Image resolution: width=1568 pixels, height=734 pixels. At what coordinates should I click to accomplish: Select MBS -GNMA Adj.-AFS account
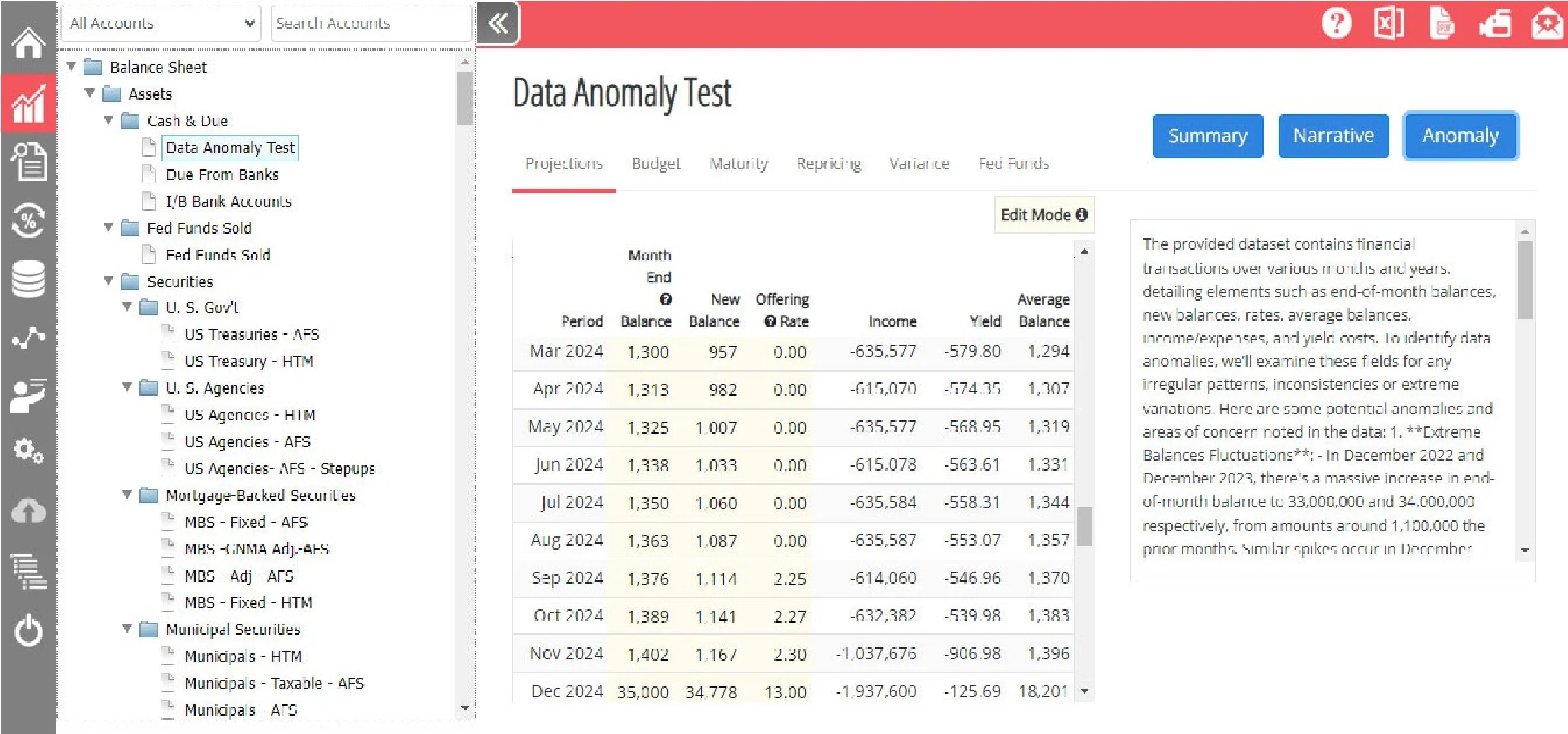point(256,549)
